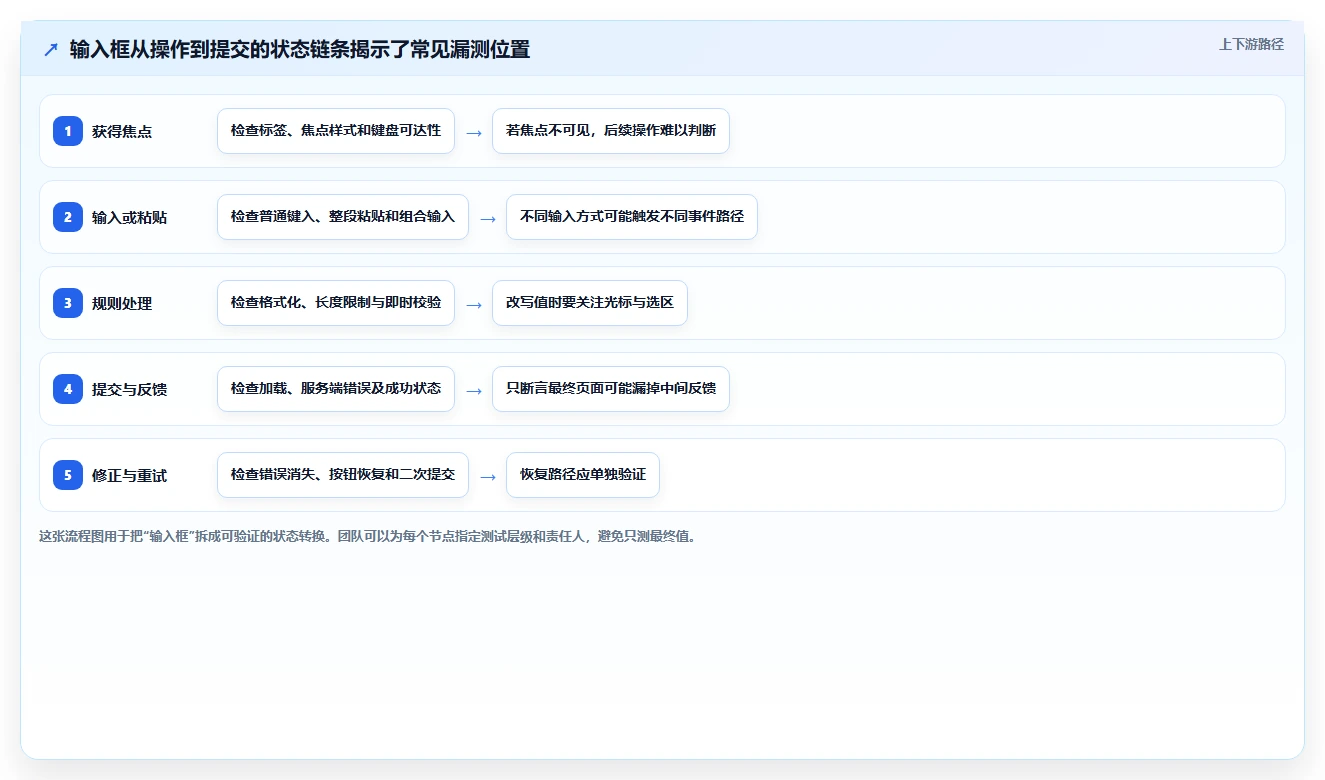Select the '检查加载、服务端错误及成功状态' box
This screenshot has width=1325, height=780.
pos(336,389)
